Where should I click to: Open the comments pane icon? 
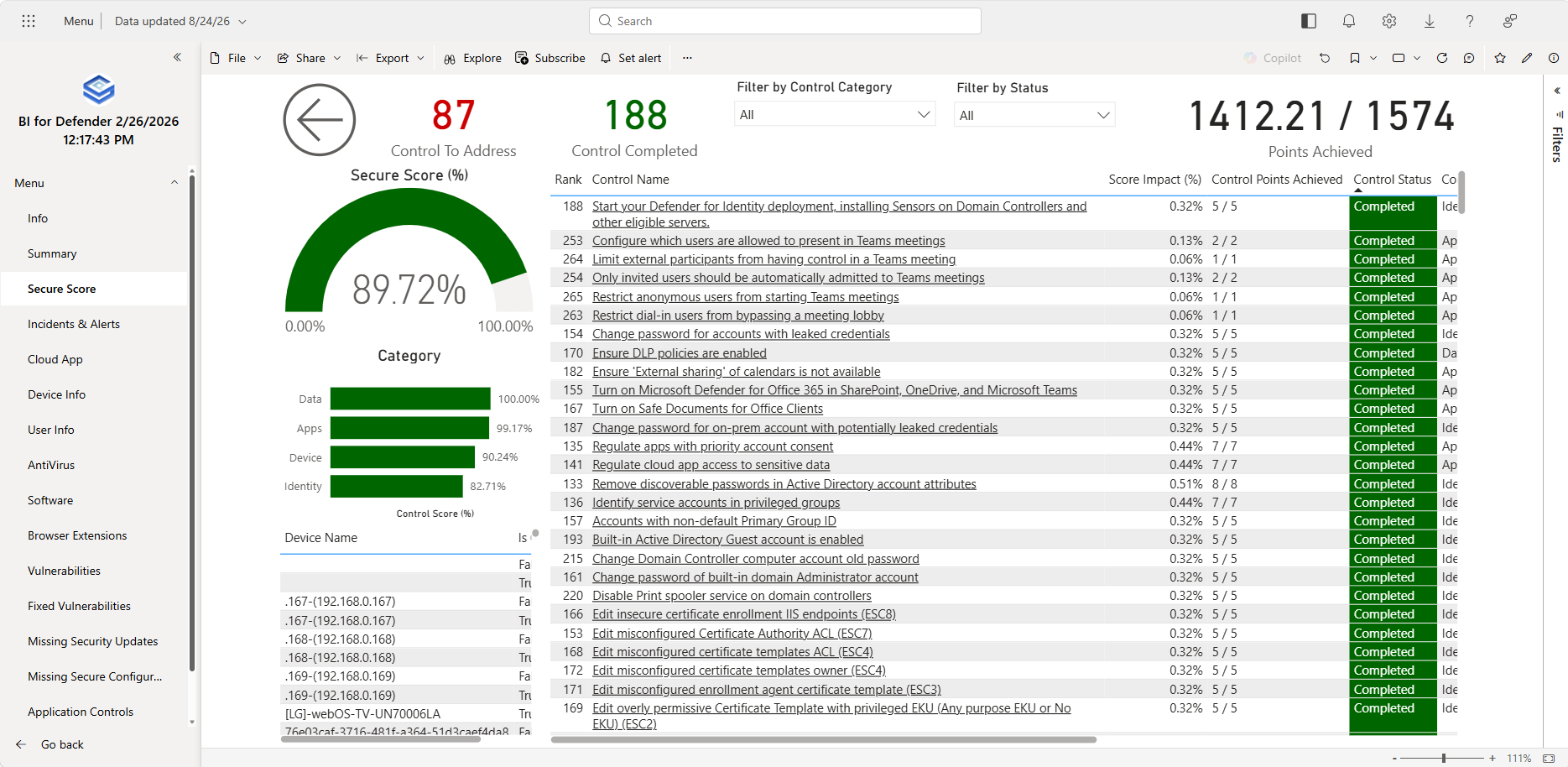click(1469, 58)
